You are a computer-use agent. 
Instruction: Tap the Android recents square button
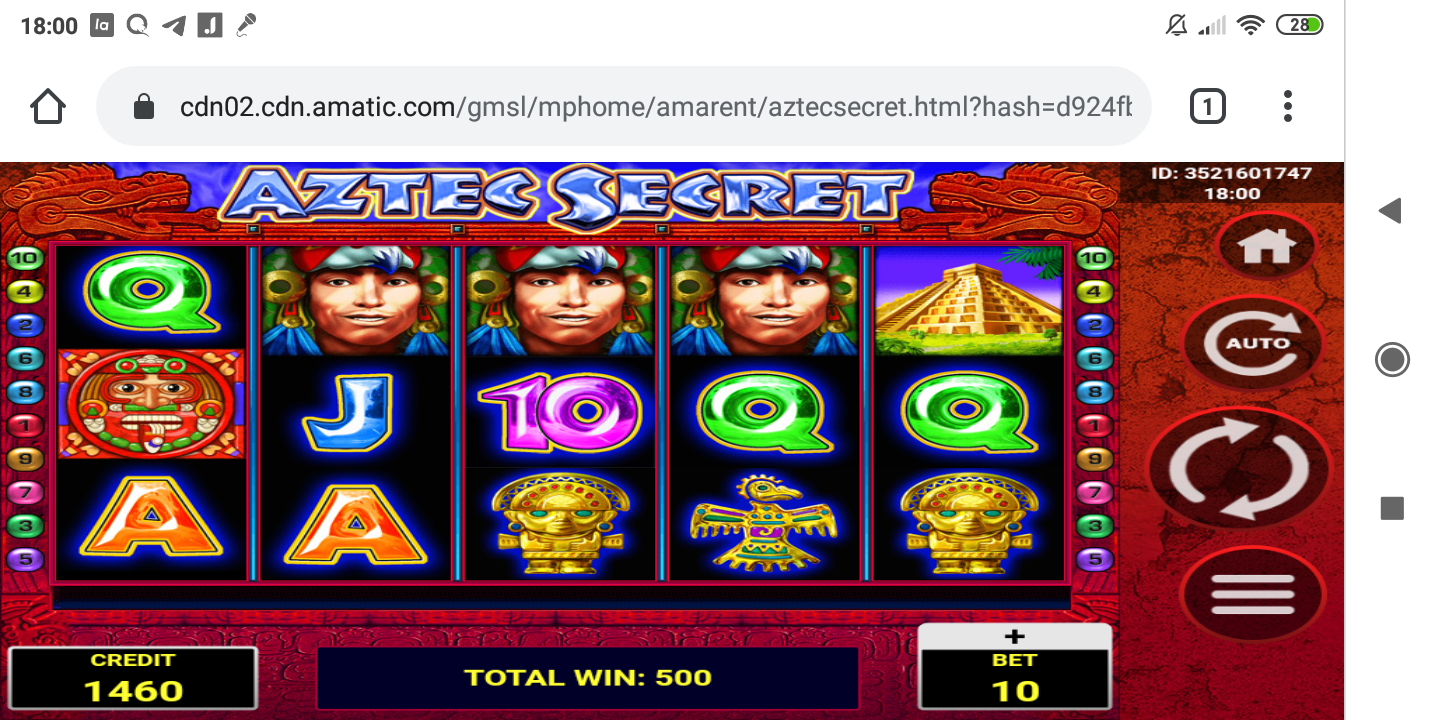coord(1392,508)
